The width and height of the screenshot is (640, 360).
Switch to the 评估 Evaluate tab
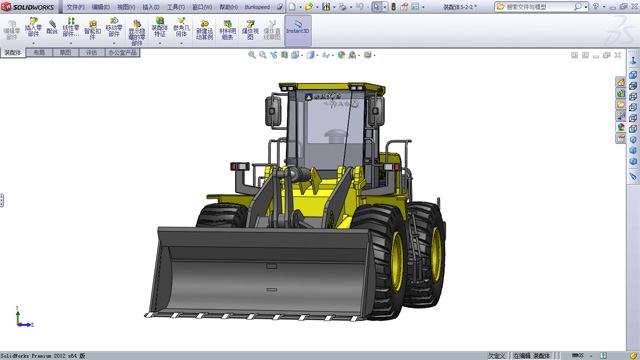(x=91, y=52)
